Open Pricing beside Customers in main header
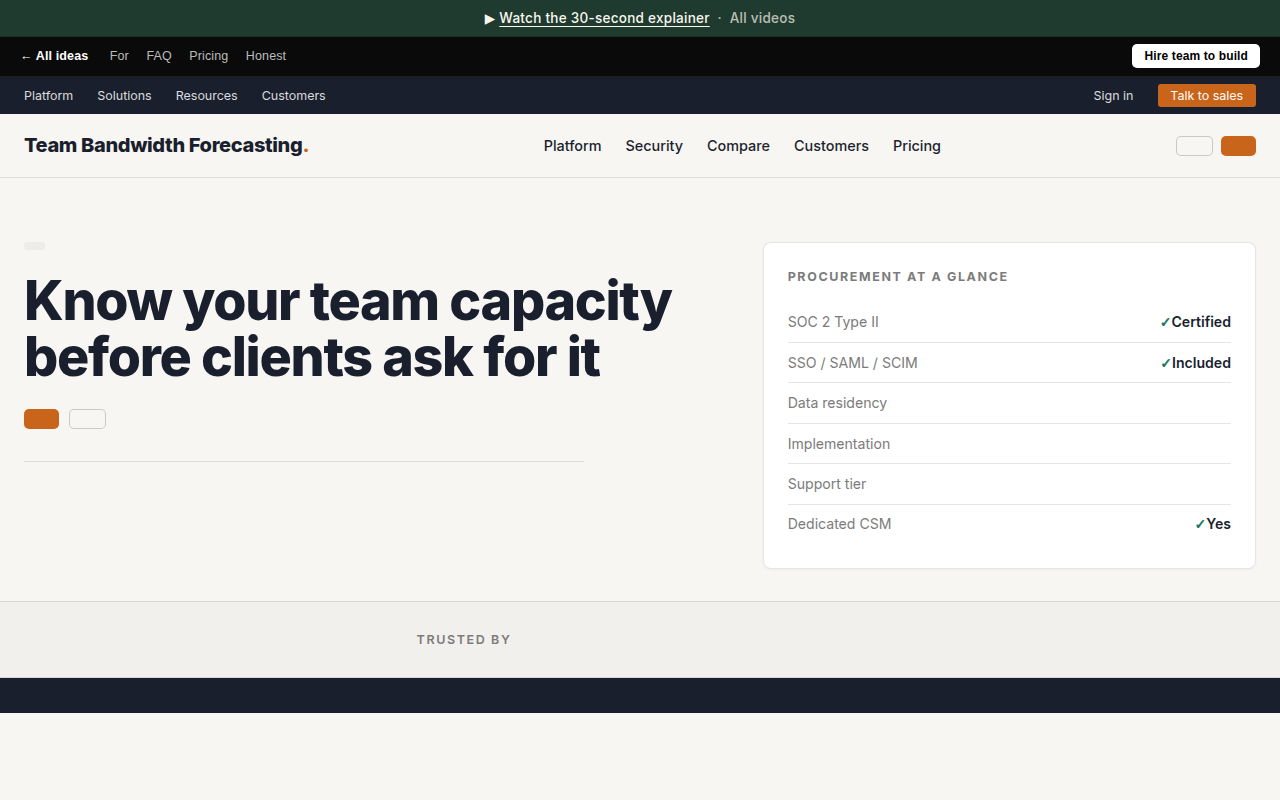Screen dimensions: 1280x800 [x=917, y=146]
